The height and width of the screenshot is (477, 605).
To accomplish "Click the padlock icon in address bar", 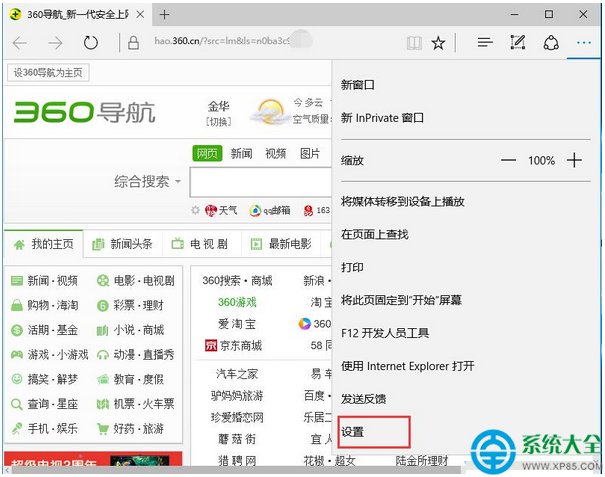I will coord(134,43).
